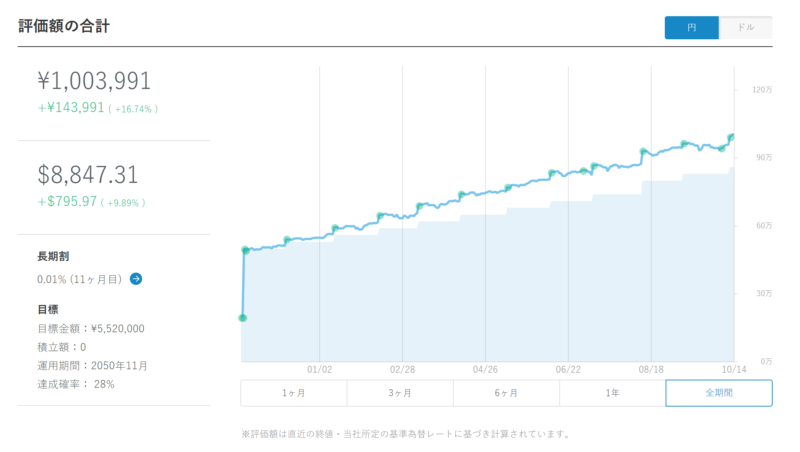Click the +16.74% percentage text
800x452 pixels.
[x=133, y=109]
